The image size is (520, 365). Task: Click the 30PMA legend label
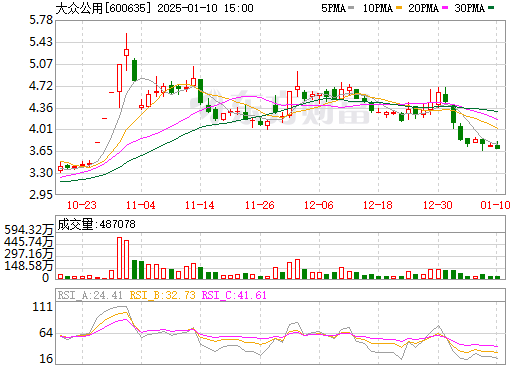click(469, 8)
